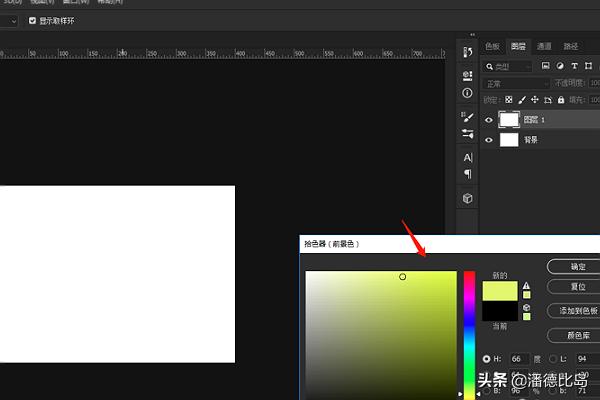The image size is (600, 400).
Task: Open the History panel icon
Action: [467, 52]
